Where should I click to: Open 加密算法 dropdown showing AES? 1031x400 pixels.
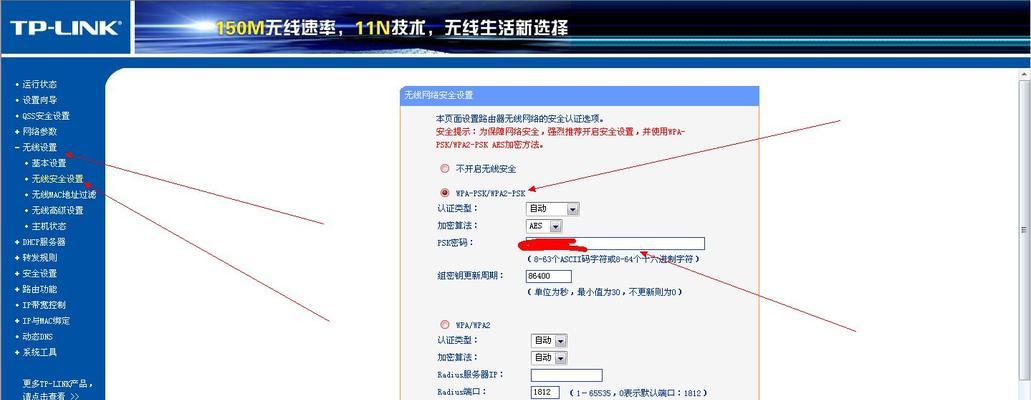click(x=544, y=226)
